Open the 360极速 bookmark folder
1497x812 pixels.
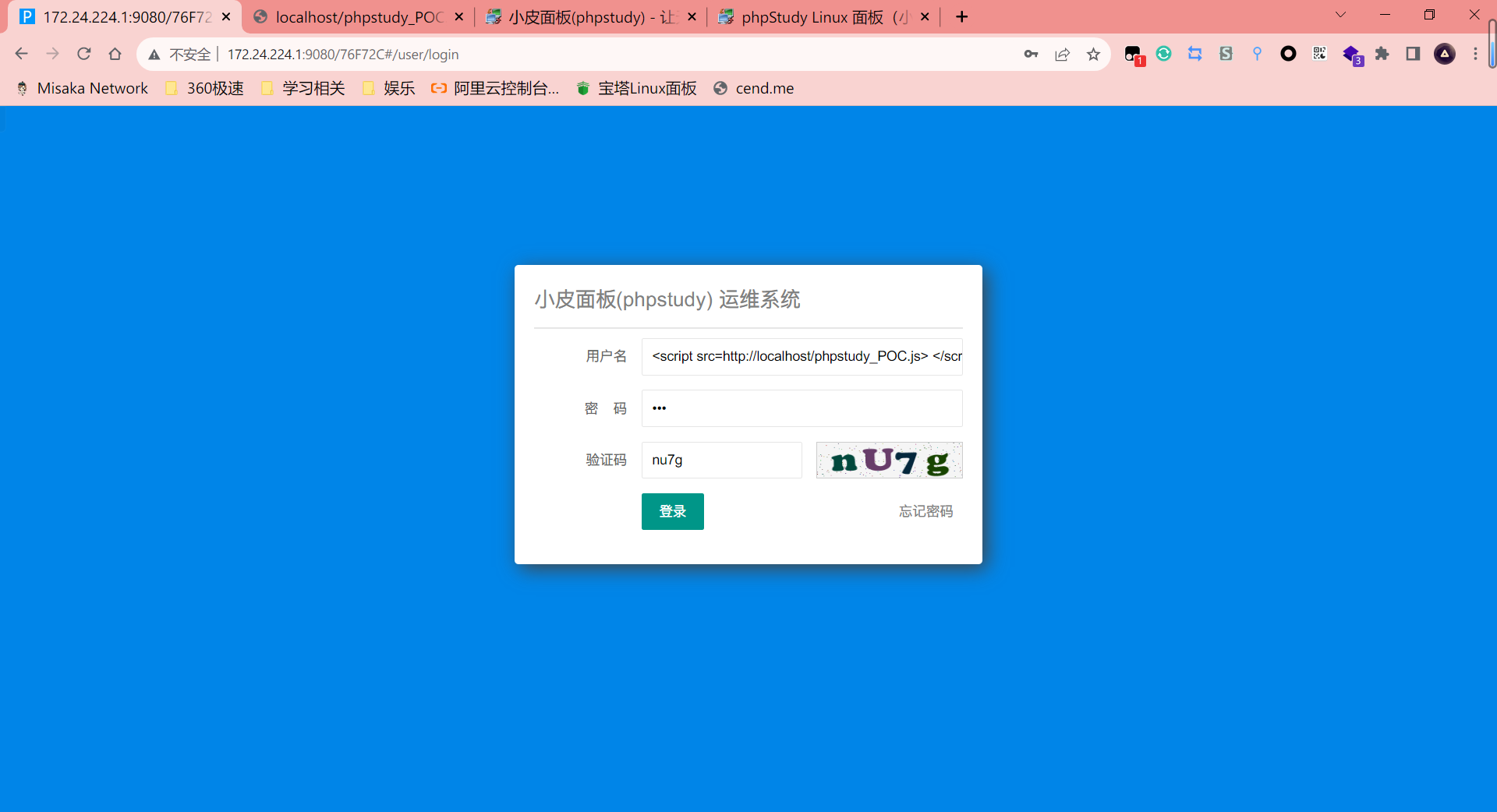coord(204,88)
